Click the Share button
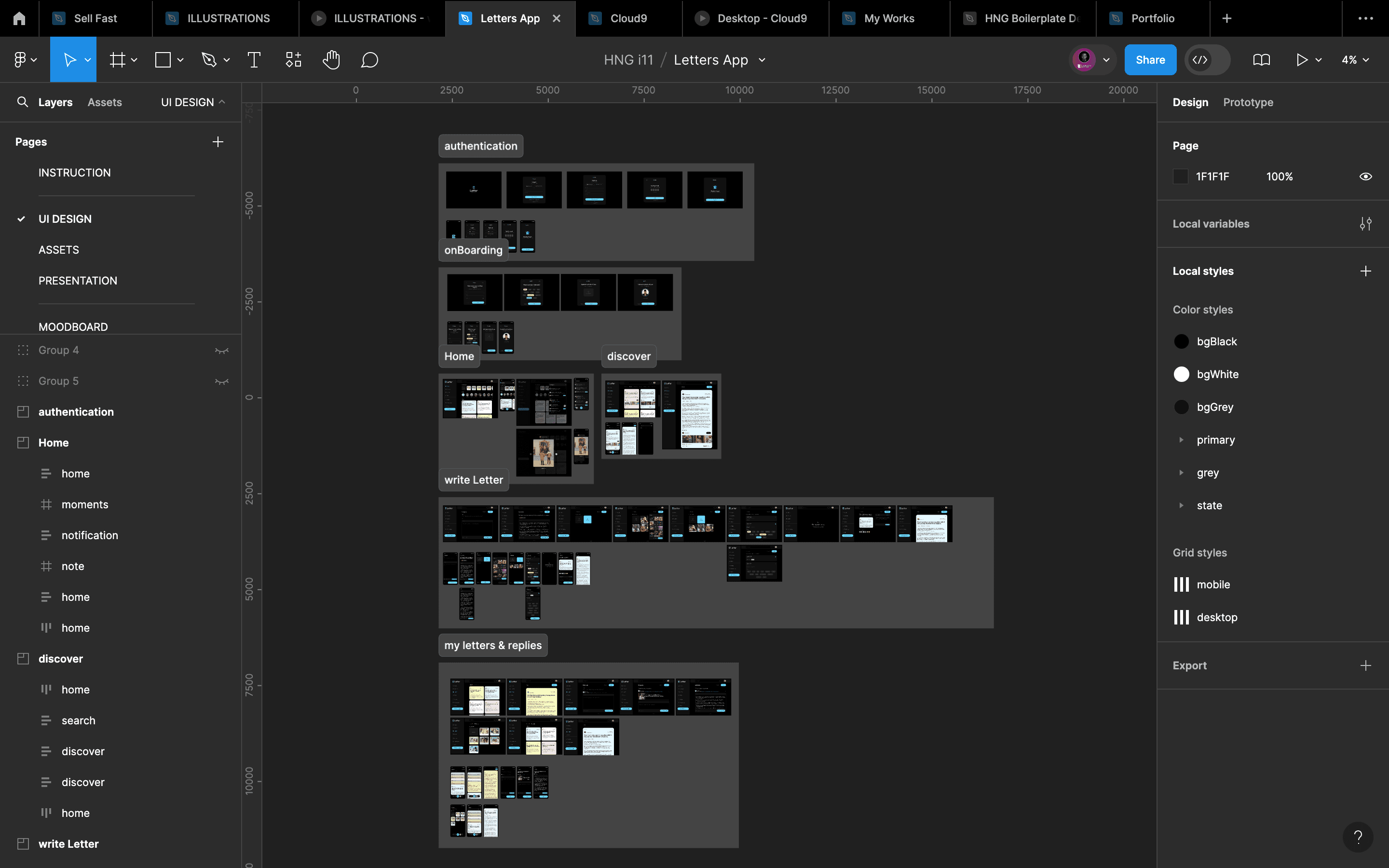The height and width of the screenshot is (868, 1389). click(1150, 60)
